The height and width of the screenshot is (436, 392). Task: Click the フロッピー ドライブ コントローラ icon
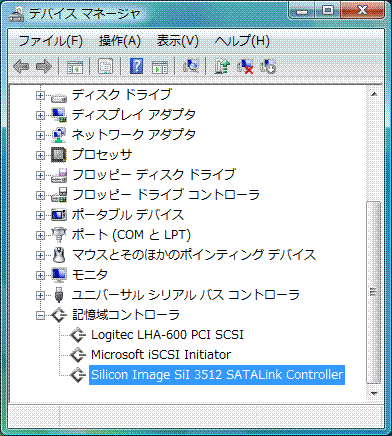[x=59, y=195]
